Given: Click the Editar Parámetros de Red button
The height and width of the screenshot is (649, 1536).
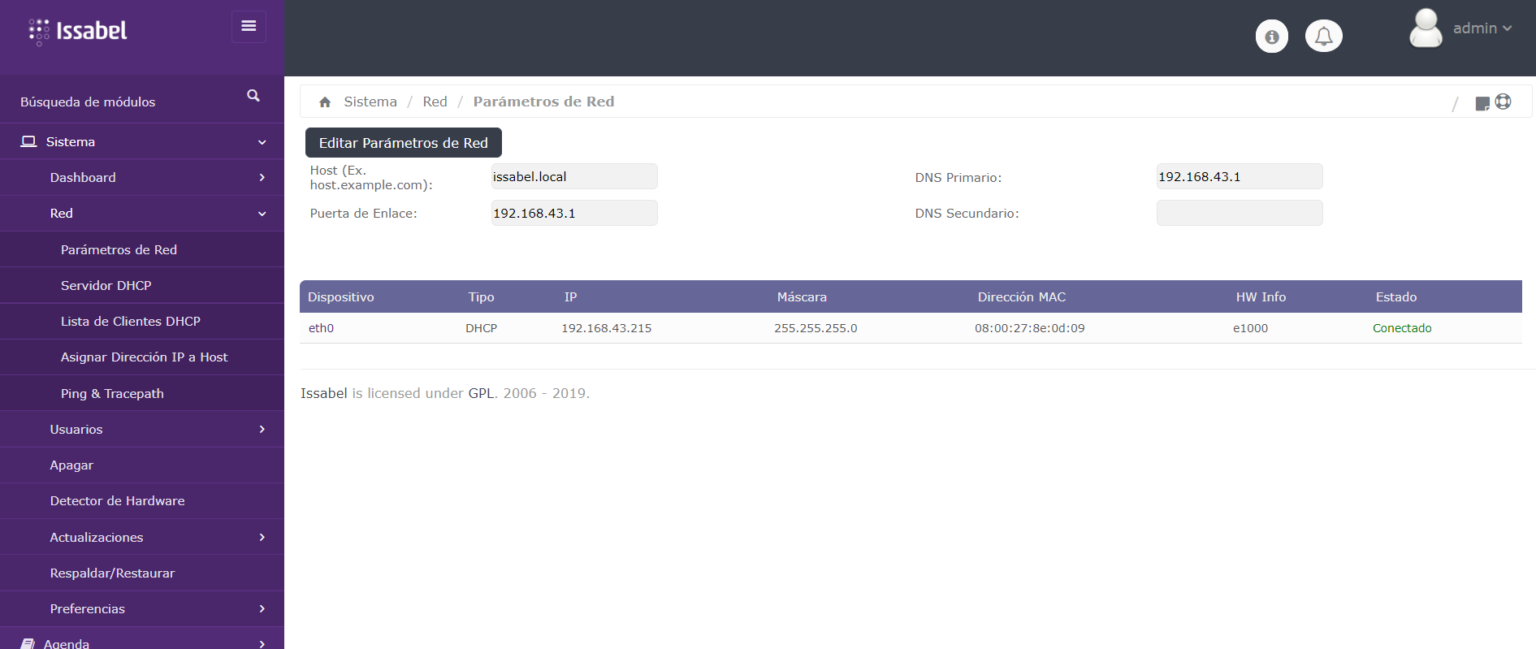Looking at the screenshot, I should tap(402, 142).
